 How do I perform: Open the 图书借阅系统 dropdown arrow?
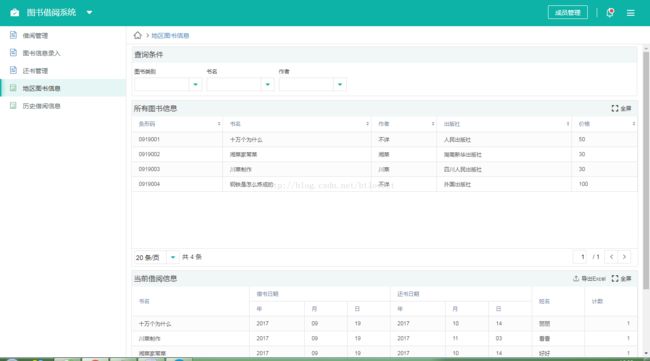pos(89,12)
